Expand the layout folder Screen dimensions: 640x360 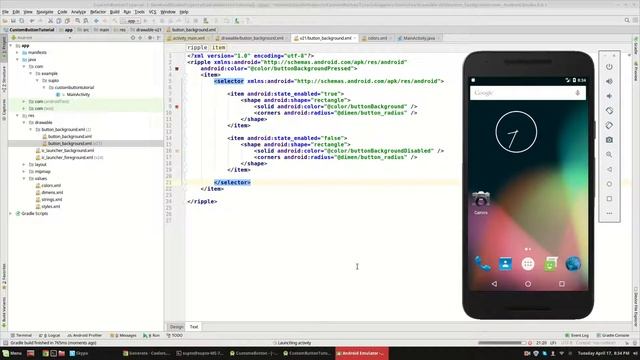pyautogui.click(x=24, y=164)
